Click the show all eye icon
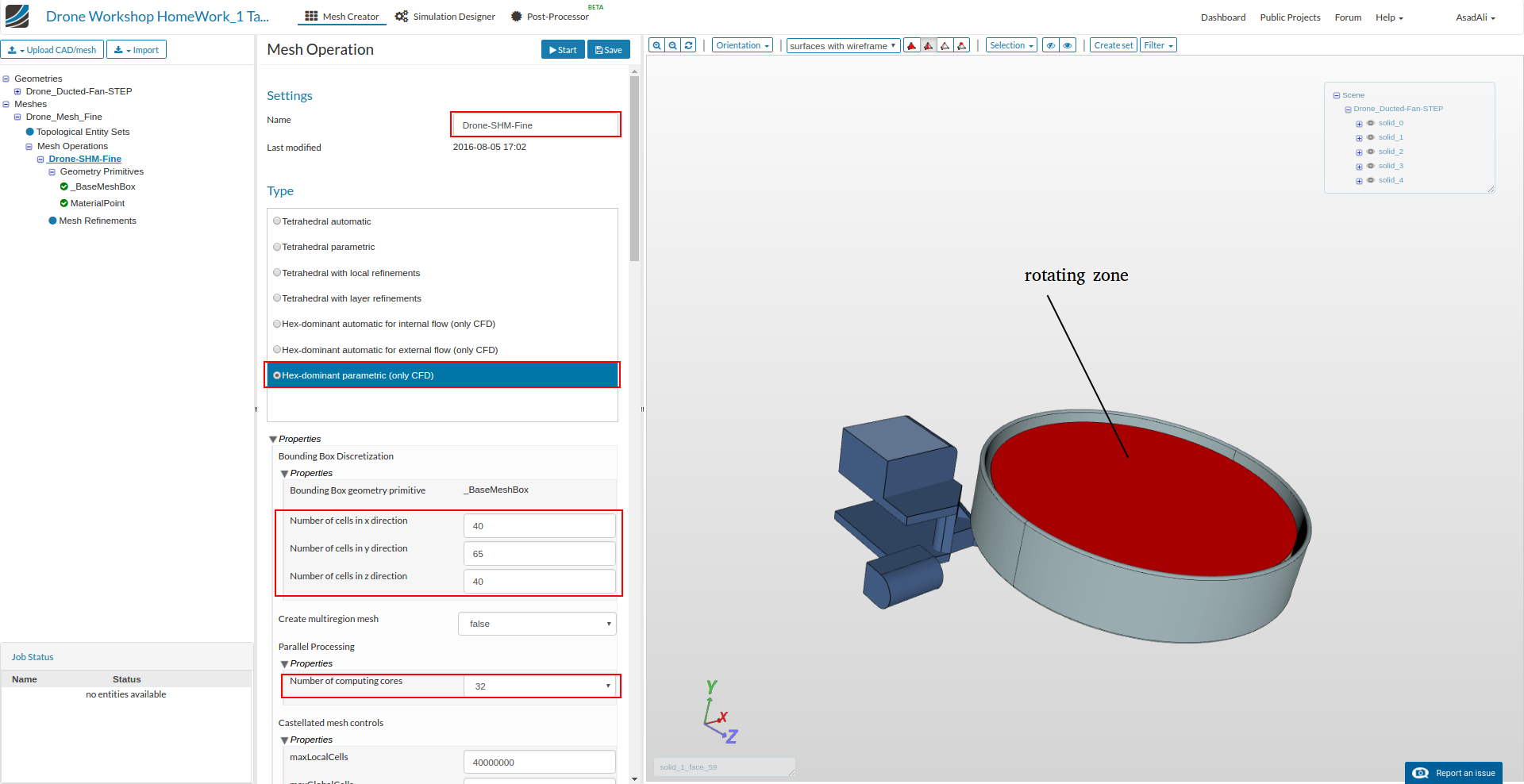The height and width of the screenshot is (784, 1524). [1068, 45]
